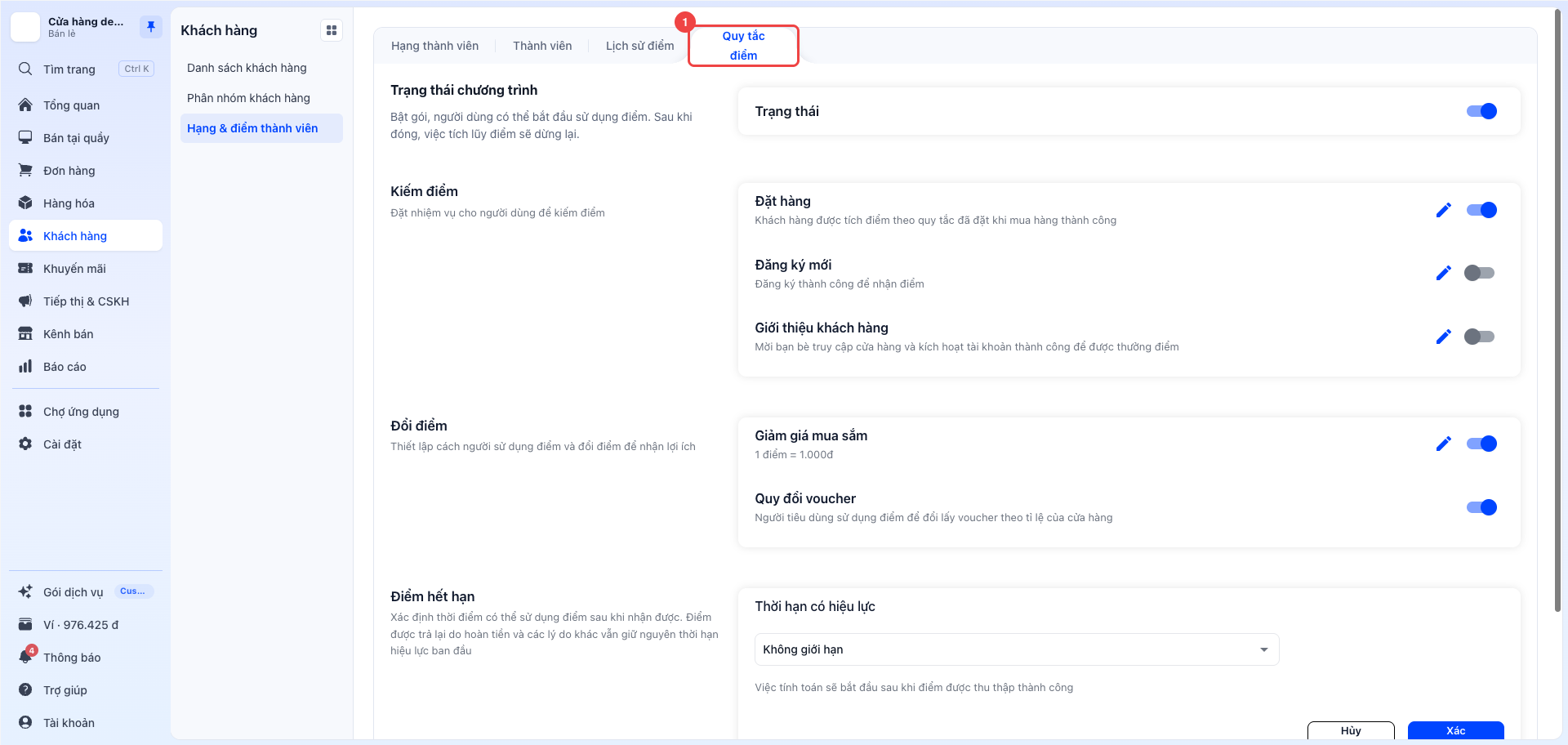
Task: Edit the Đặt hàng rule with pencil icon
Action: pos(1444,210)
